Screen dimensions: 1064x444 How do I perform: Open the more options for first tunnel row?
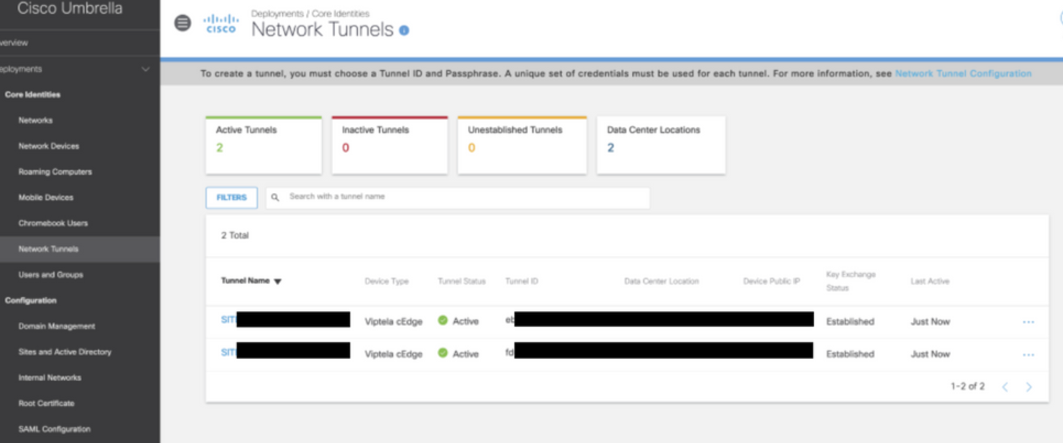(x=1028, y=322)
